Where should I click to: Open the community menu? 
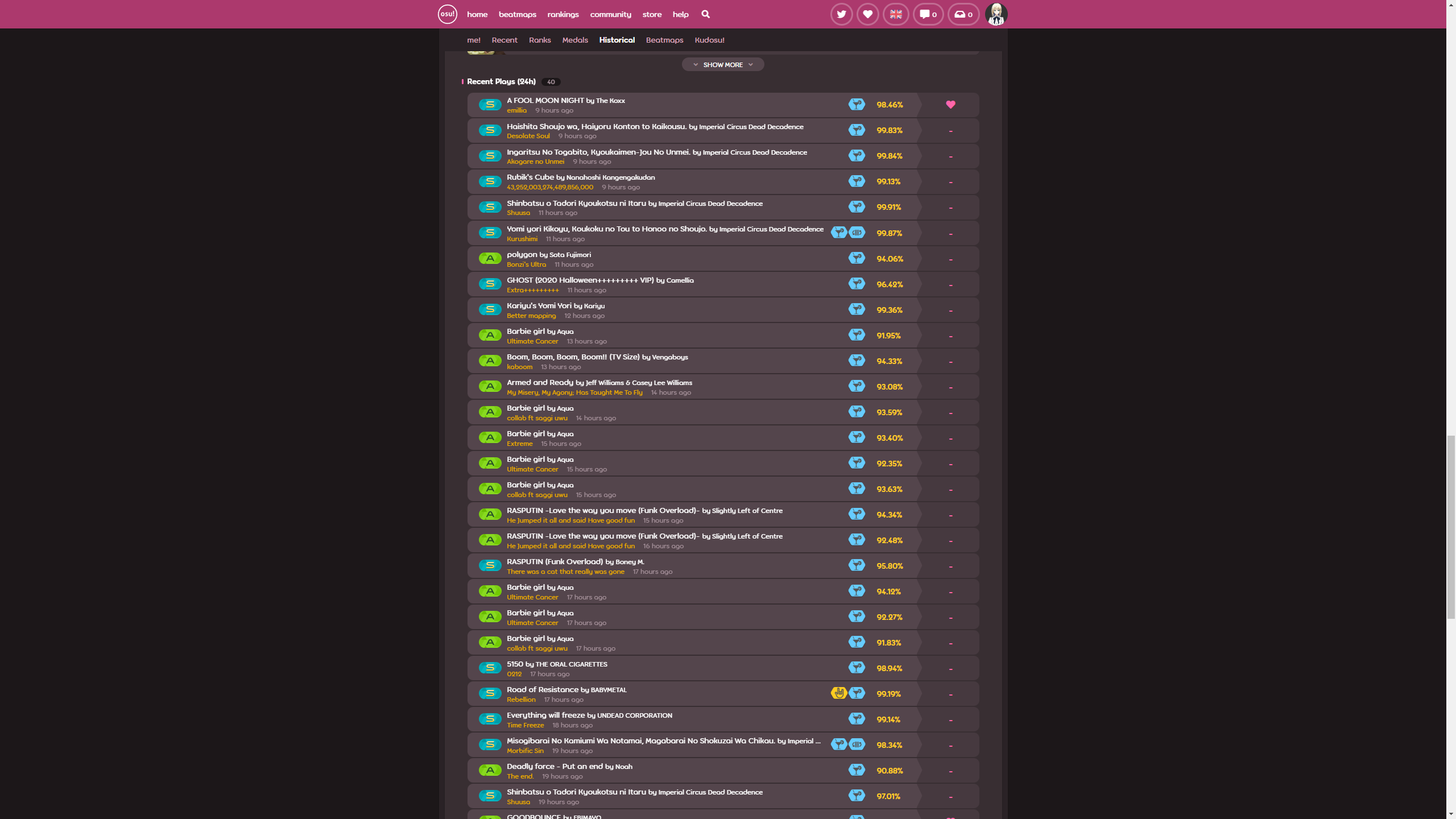click(610, 14)
